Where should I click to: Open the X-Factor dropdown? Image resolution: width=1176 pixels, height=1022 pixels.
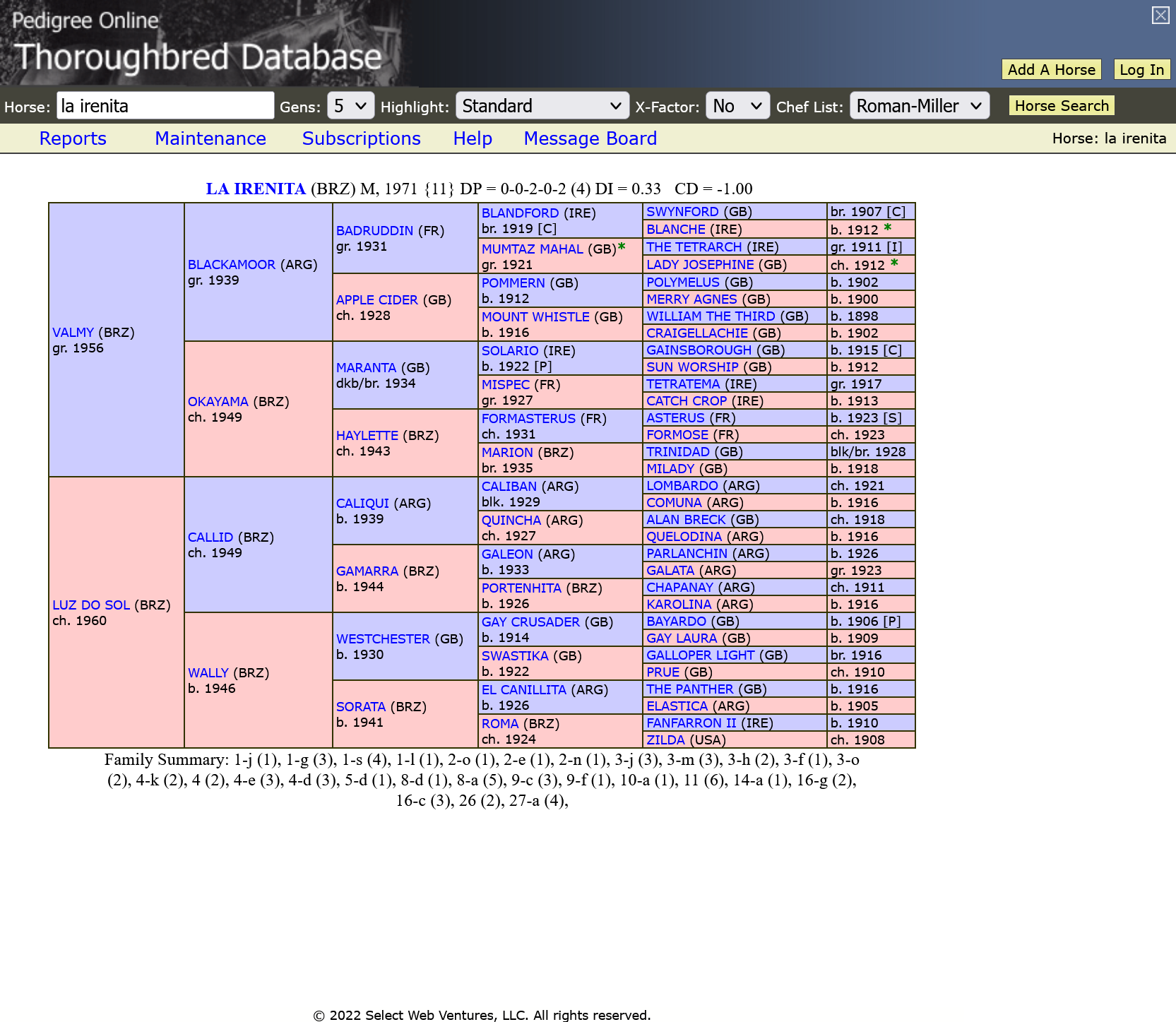[x=737, y=105]
